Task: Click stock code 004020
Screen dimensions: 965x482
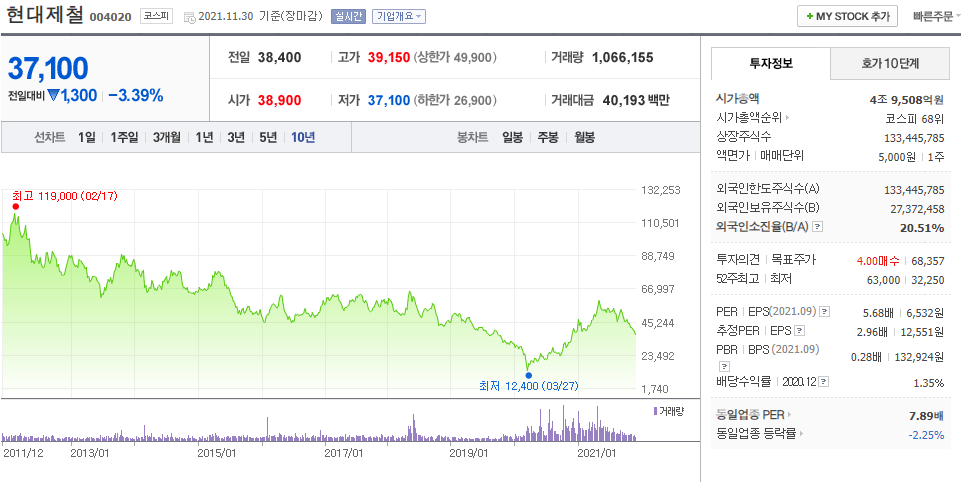Action: pyautogui.click(x=111, y=17)
